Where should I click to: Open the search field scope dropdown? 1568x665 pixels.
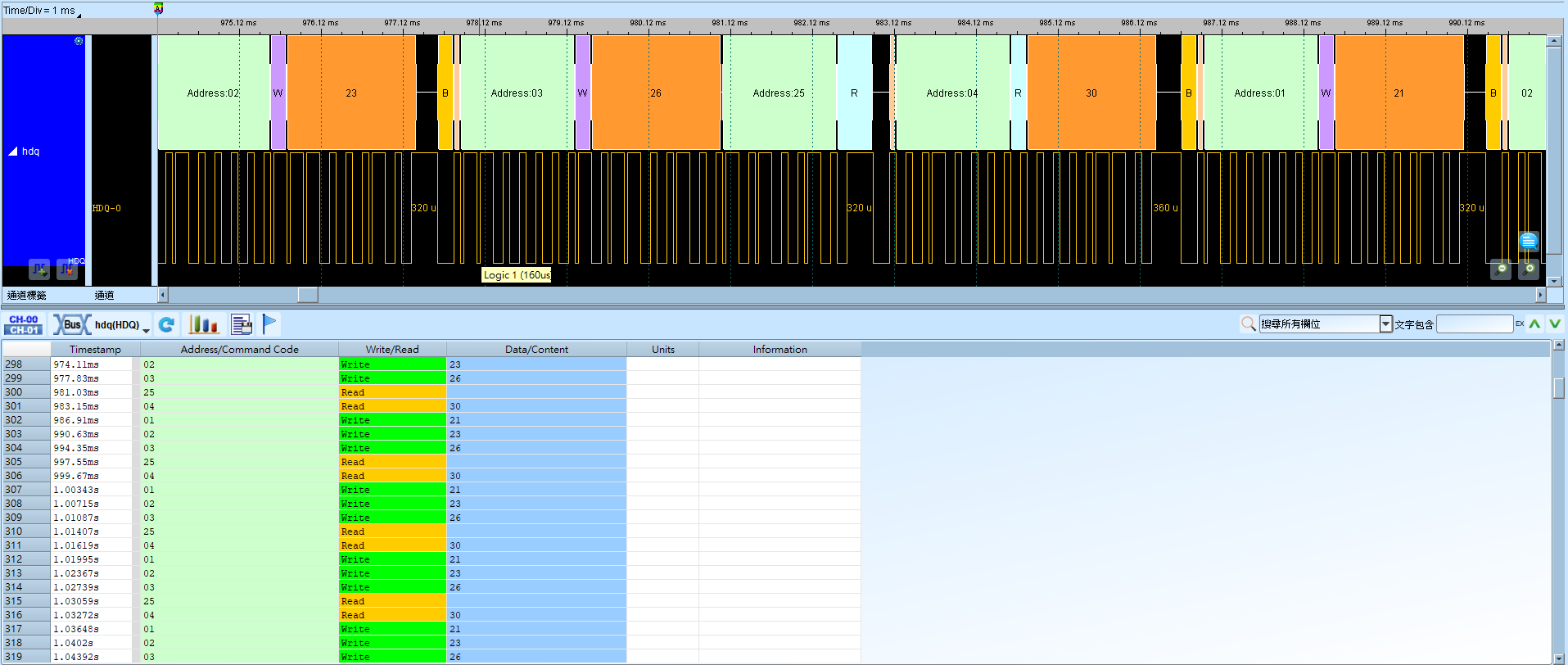point(1385,324)
